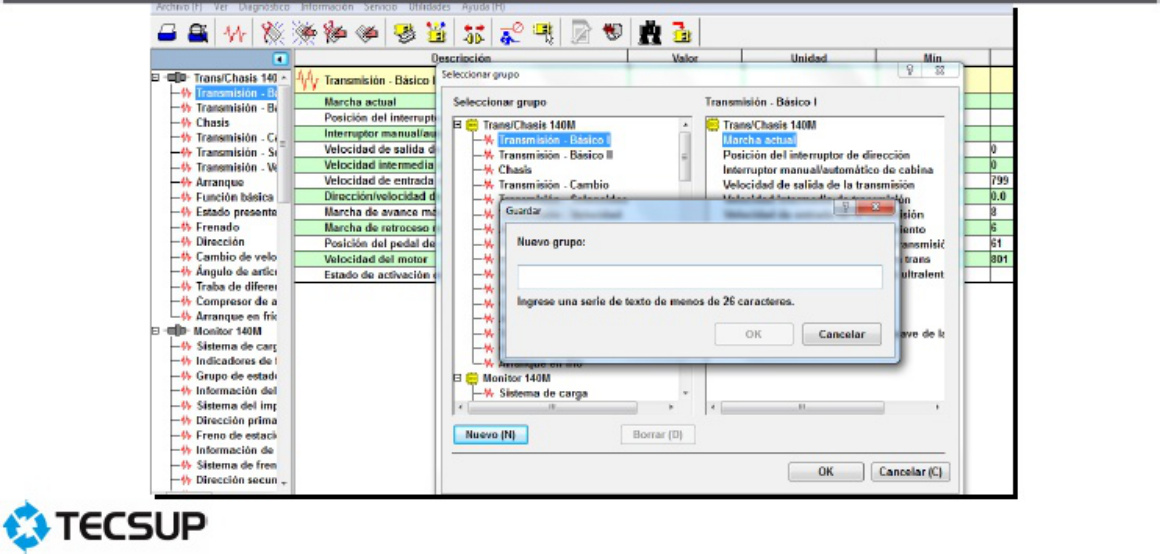Screen dimensions: 1160x554
Task: Collapse Monitor 140M node in left panel
Action: pos(155,331)
